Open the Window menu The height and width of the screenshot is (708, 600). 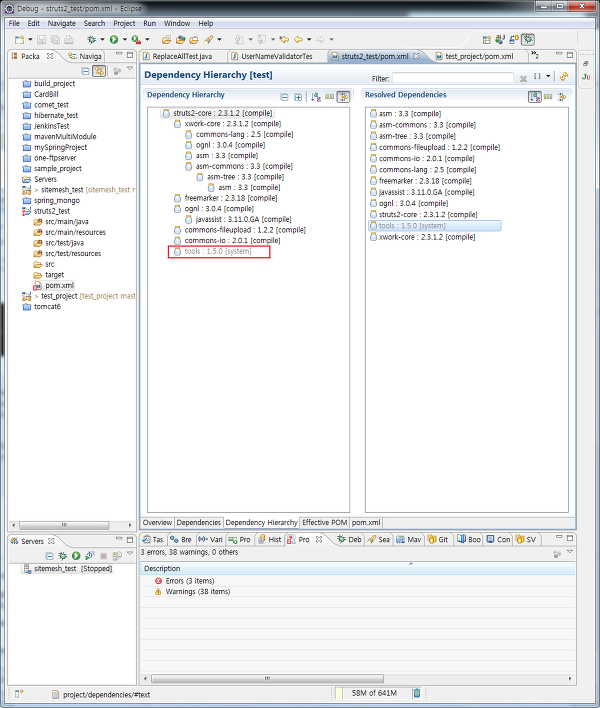point(177,23)
